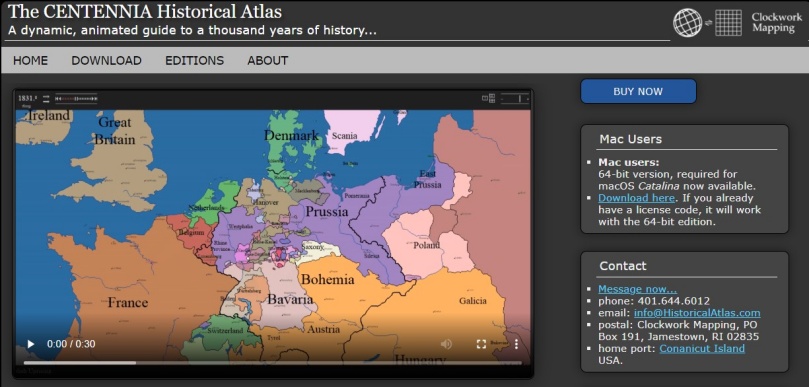Follow the 'Download here' link
Viewport: 809px width, 387px height.
click(636, 198)
